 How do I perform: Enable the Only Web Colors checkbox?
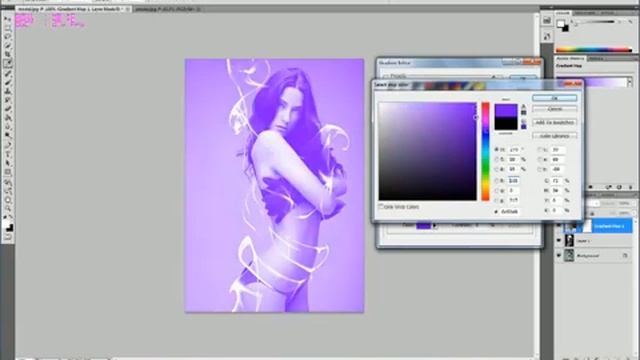381,207
